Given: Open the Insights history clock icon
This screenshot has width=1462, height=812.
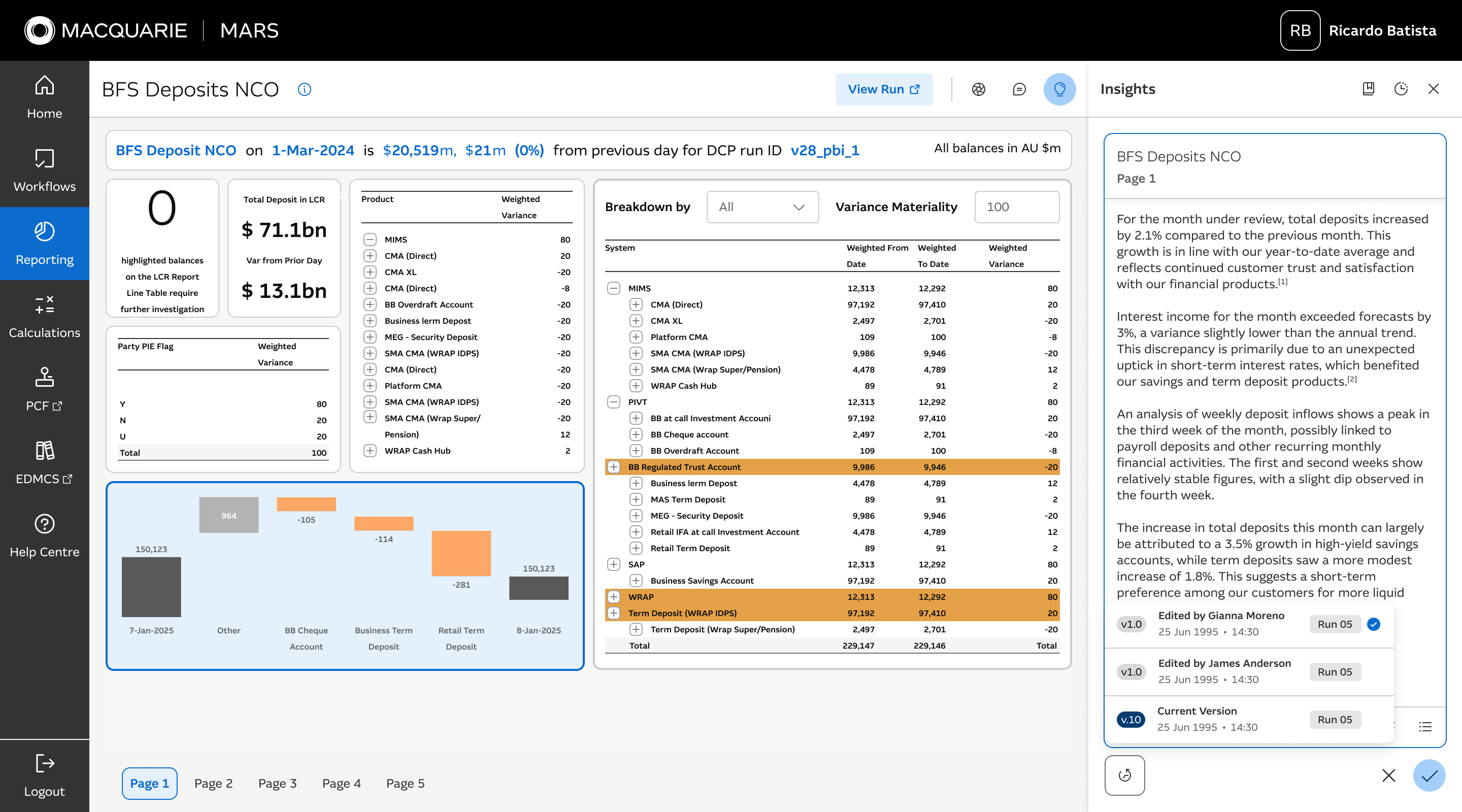Looking at the screenshot, I should click(x=1401, y=88).
